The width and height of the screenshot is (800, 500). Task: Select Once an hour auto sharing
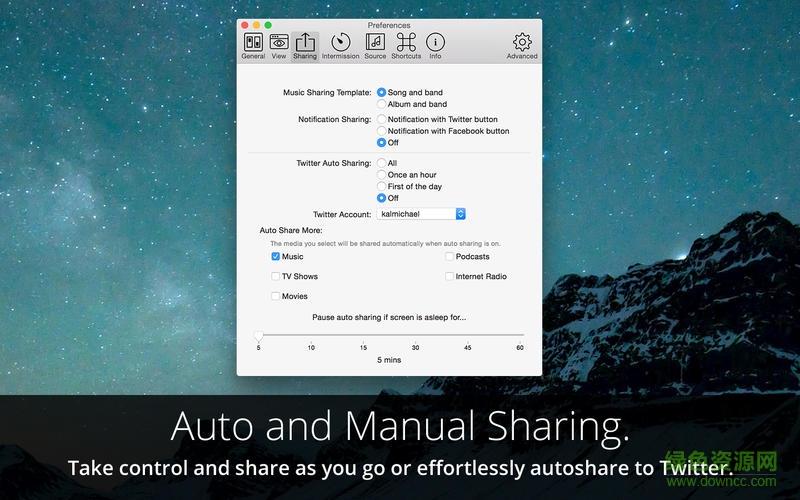(x=382, y=175)
